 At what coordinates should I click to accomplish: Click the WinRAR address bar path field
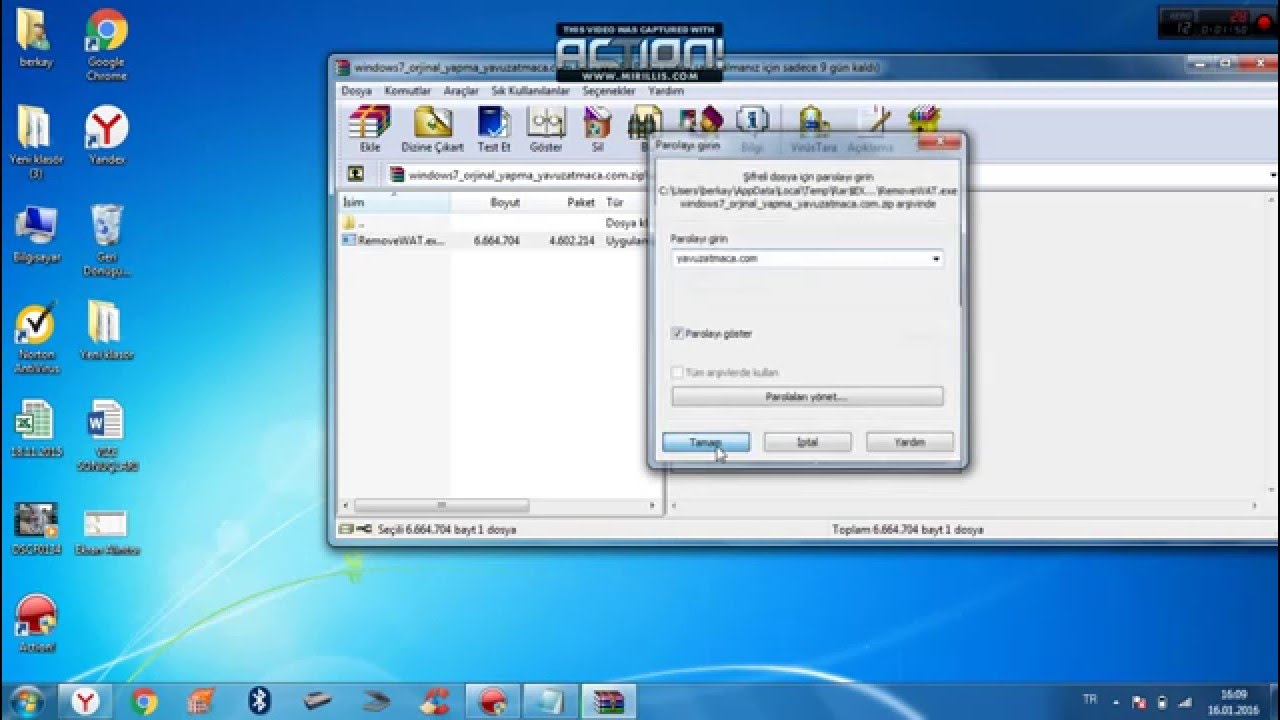(520, 174)
